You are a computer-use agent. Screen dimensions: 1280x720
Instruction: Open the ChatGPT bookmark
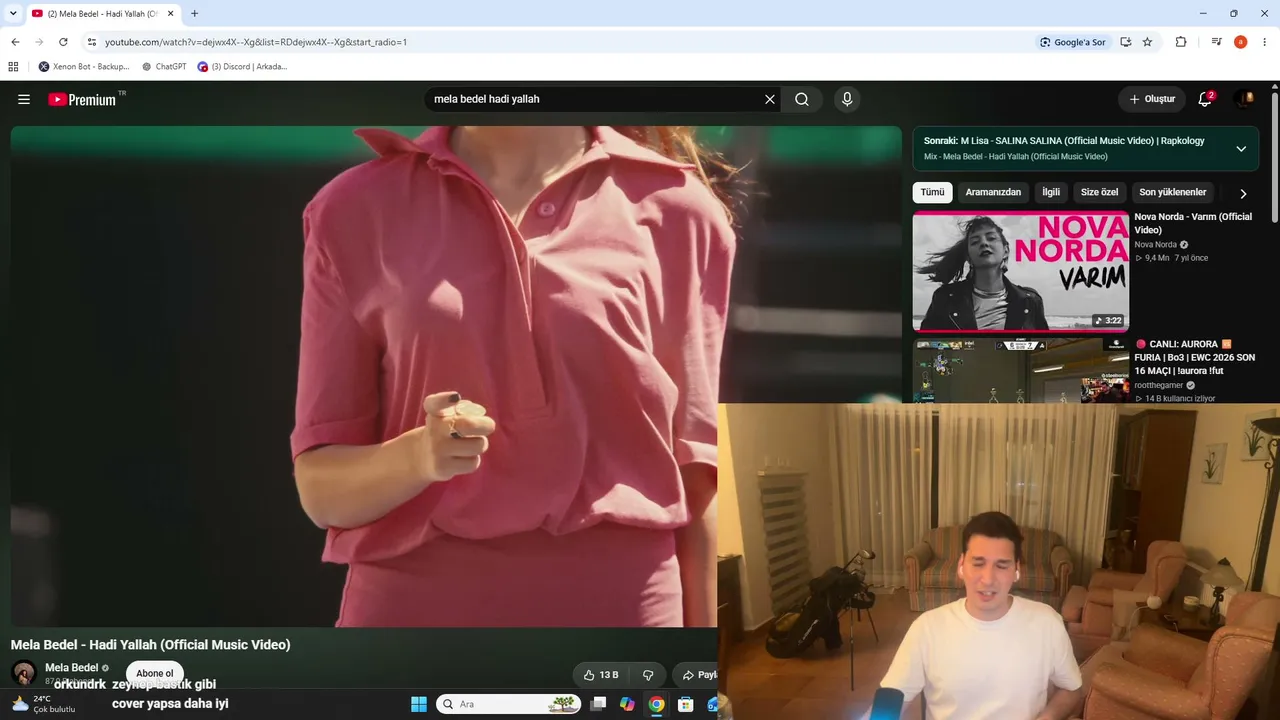coord(164,67)
